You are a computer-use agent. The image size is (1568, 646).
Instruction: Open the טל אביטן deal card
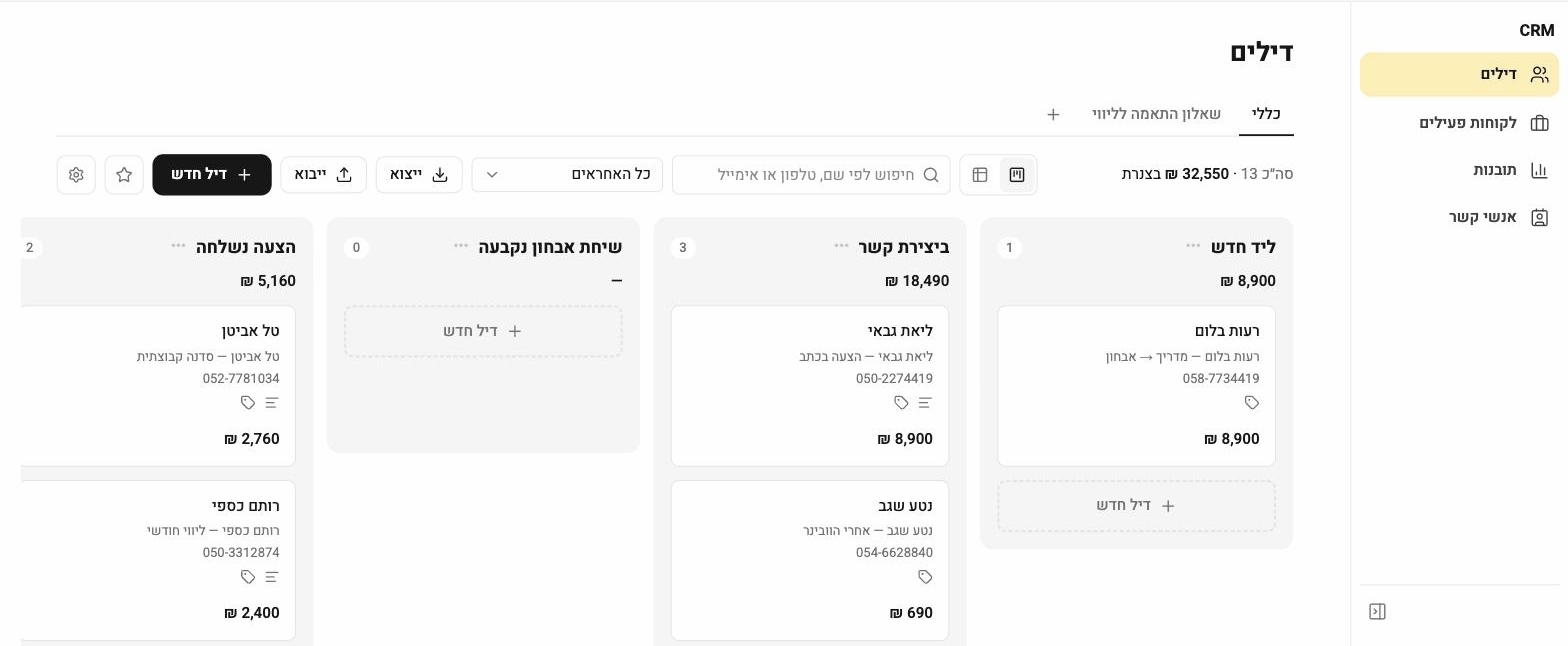pyautogui.click(x=158, y=386)
